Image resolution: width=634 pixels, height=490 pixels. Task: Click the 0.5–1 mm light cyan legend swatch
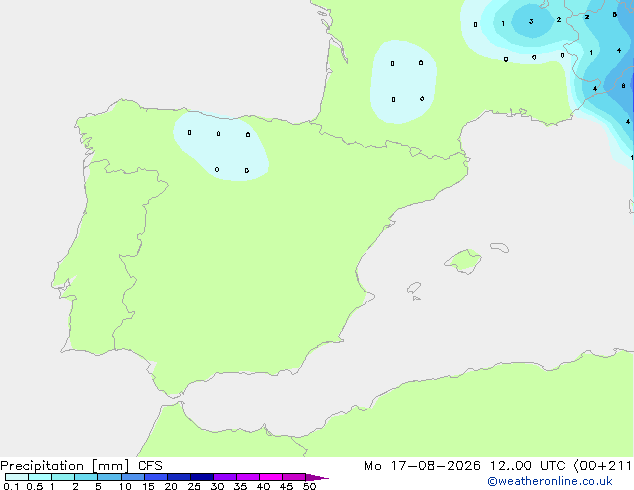(x=40, y=477)
